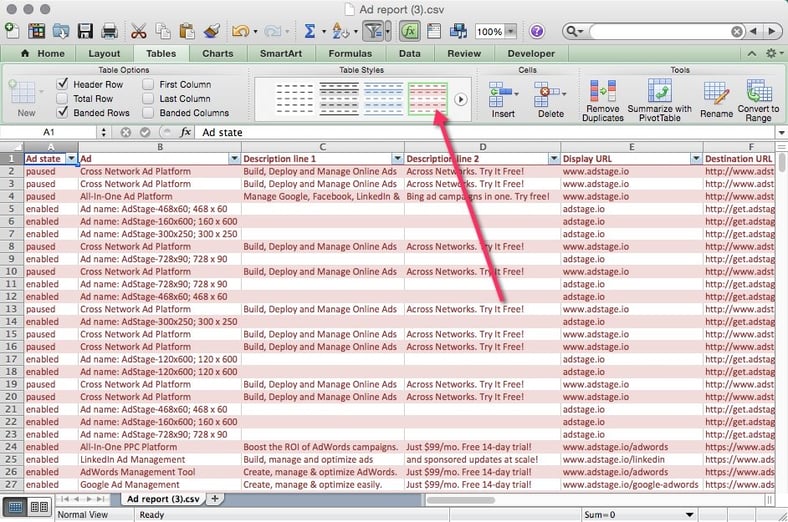Uncheck the Header Row option
This screenshot has width=788, height=522.
click(62, 84)
